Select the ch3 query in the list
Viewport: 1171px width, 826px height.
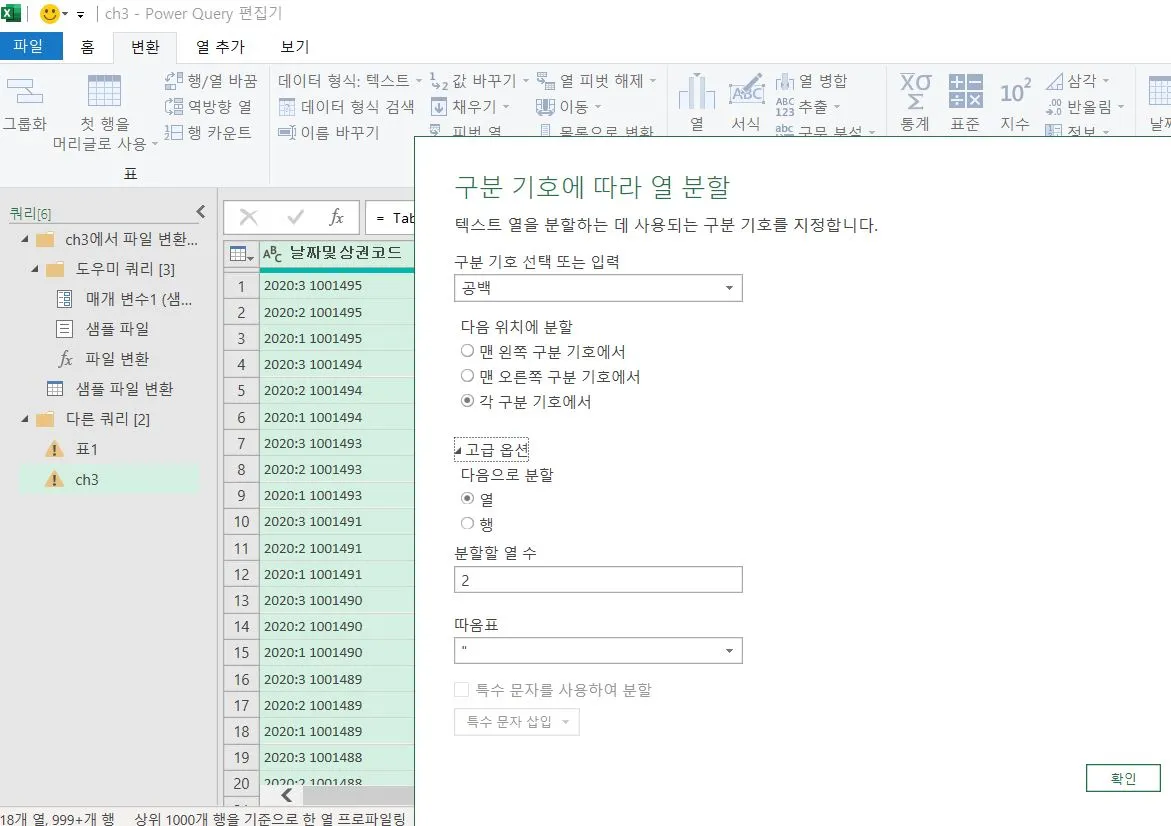(x=108, y=479)
